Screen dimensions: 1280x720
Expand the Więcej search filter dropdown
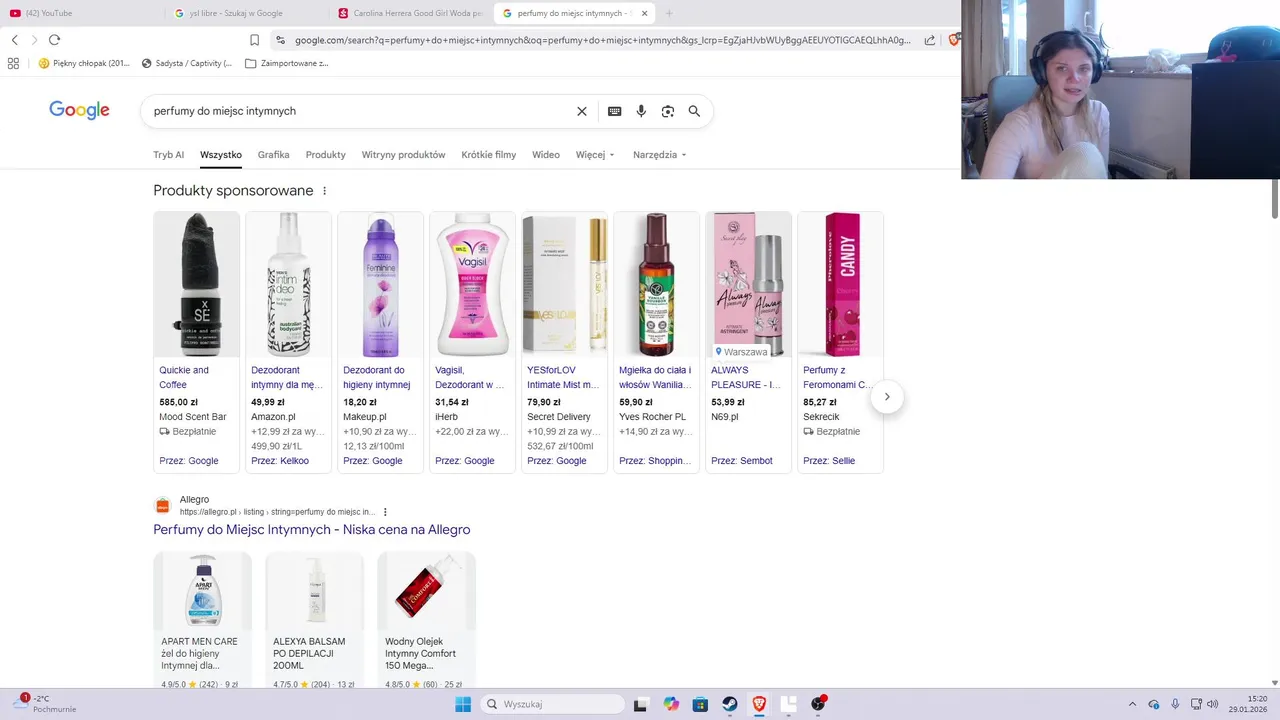(x=595, y=155)
